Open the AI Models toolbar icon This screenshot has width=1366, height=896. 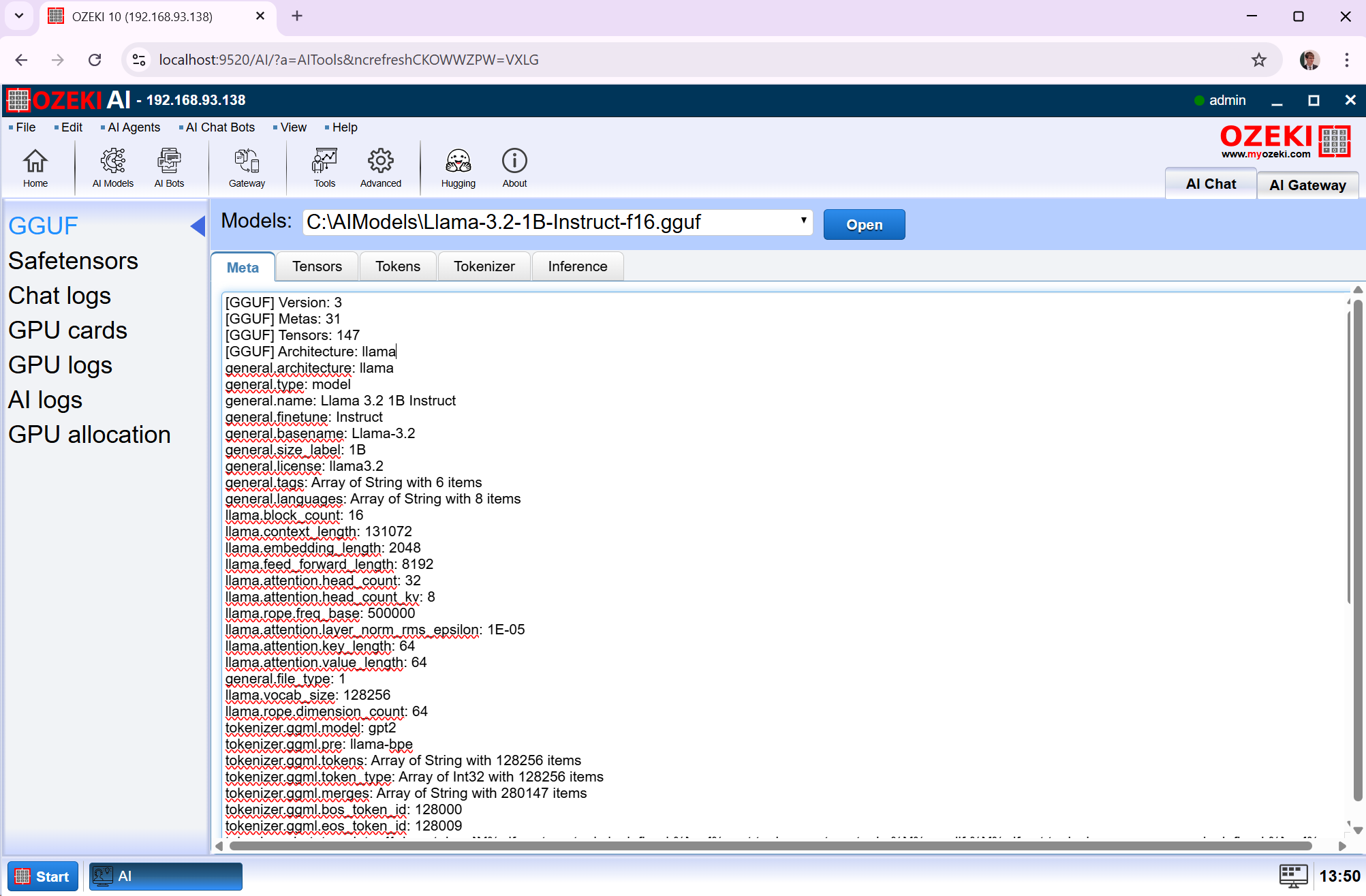click(x=113, y=168)
